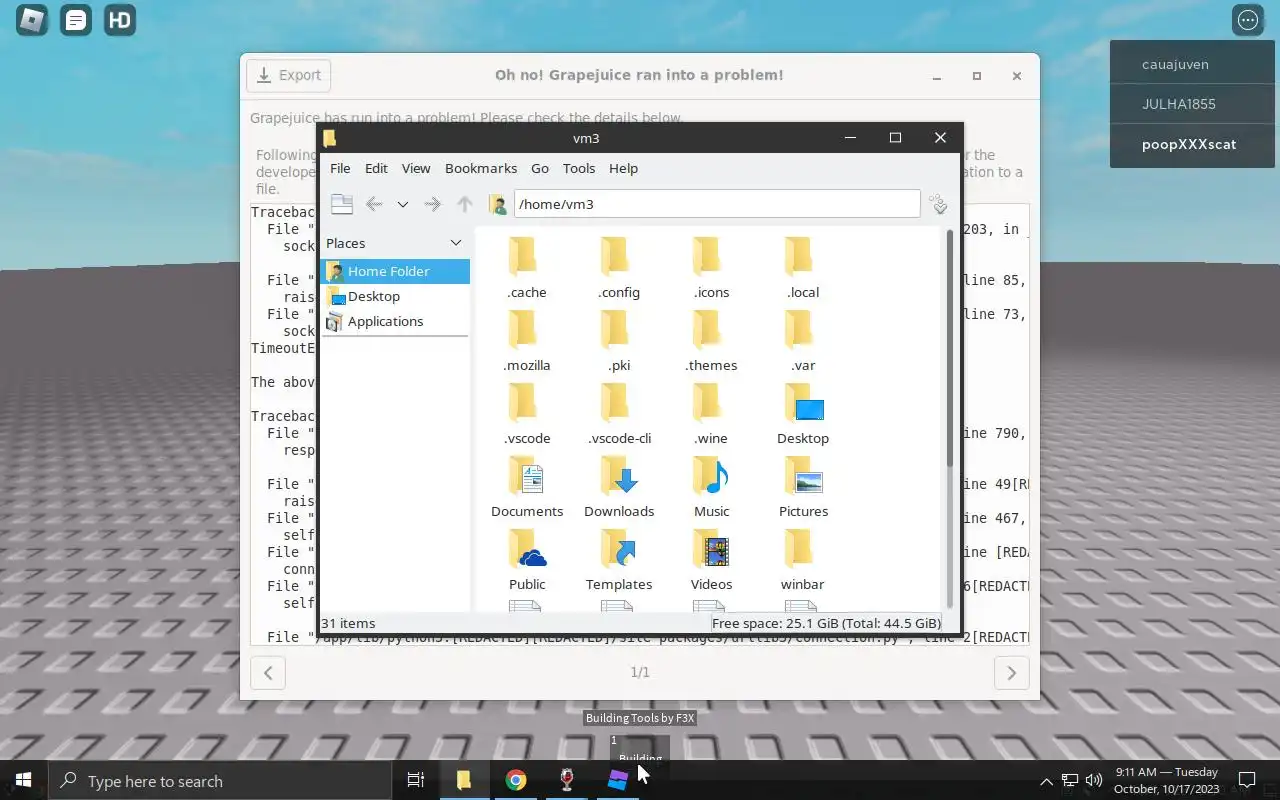Click the file view vertical scrollbar
Viewport: 1280px width, 800px height.
(x=950, y=350)
